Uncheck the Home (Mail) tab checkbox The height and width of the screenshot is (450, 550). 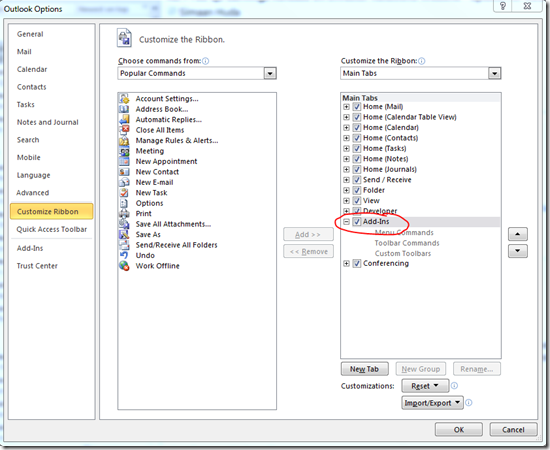tap(357, 107)
